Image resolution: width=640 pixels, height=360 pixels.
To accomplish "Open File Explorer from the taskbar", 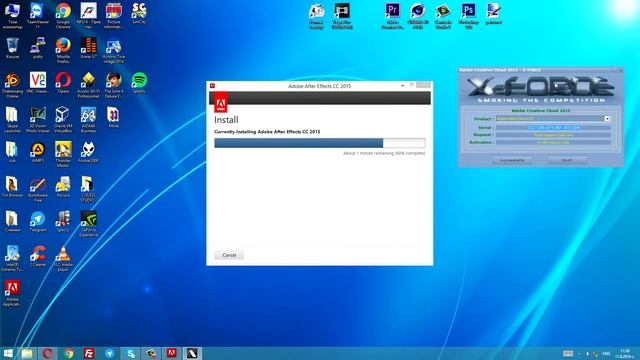I will click(27, 353).
